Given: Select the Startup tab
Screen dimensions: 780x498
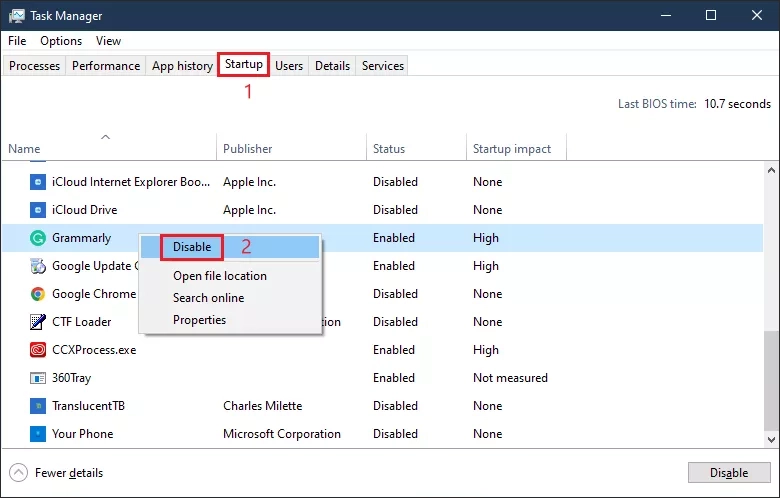Looking at the screenshot, I should [x=244, y=64].
